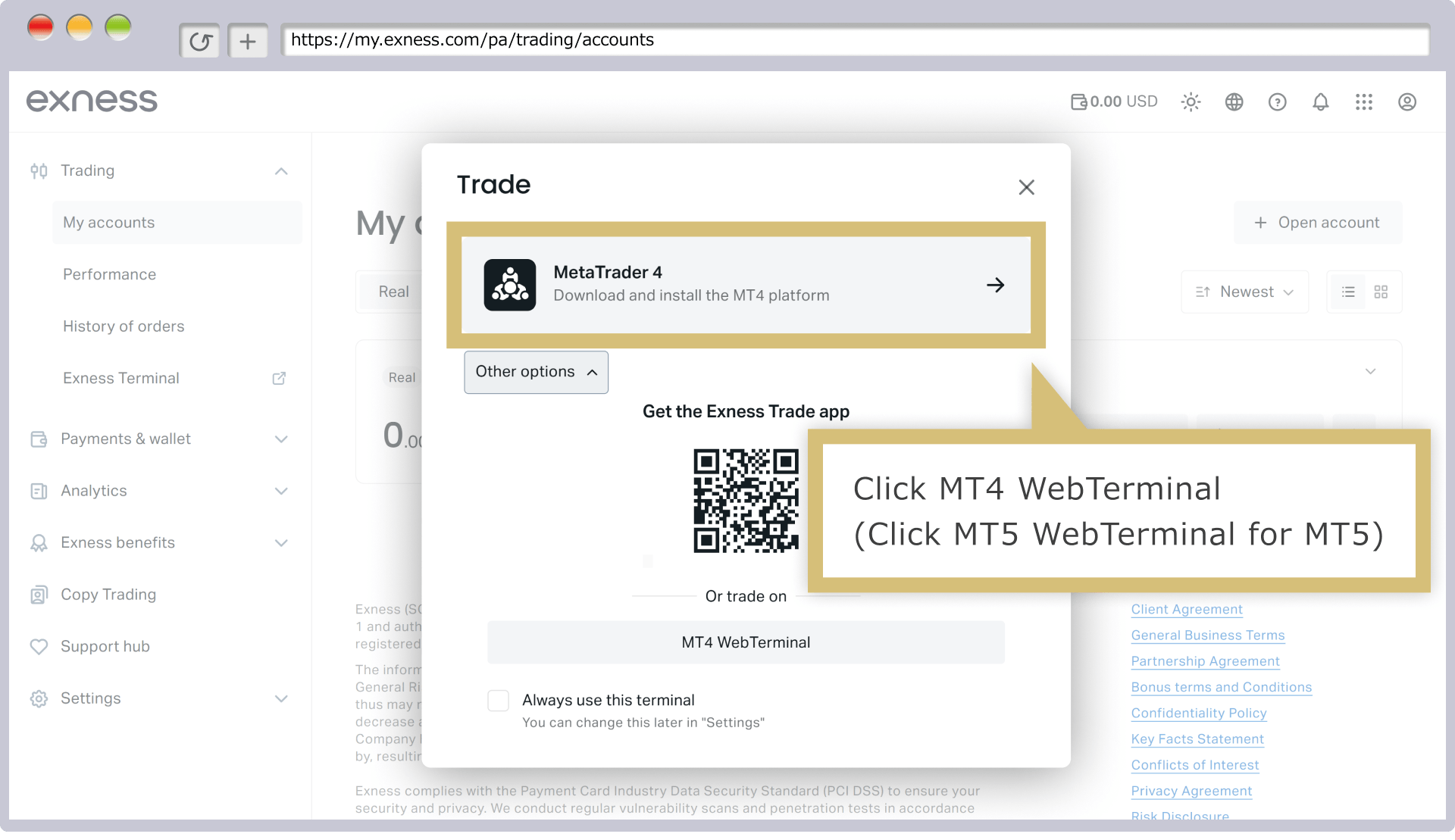Image resolution: width=1455 pixels, height=840 pixels.
Task: Click the green macOS zoom dot
Action: pyautogui.click(x=117, y=27)
